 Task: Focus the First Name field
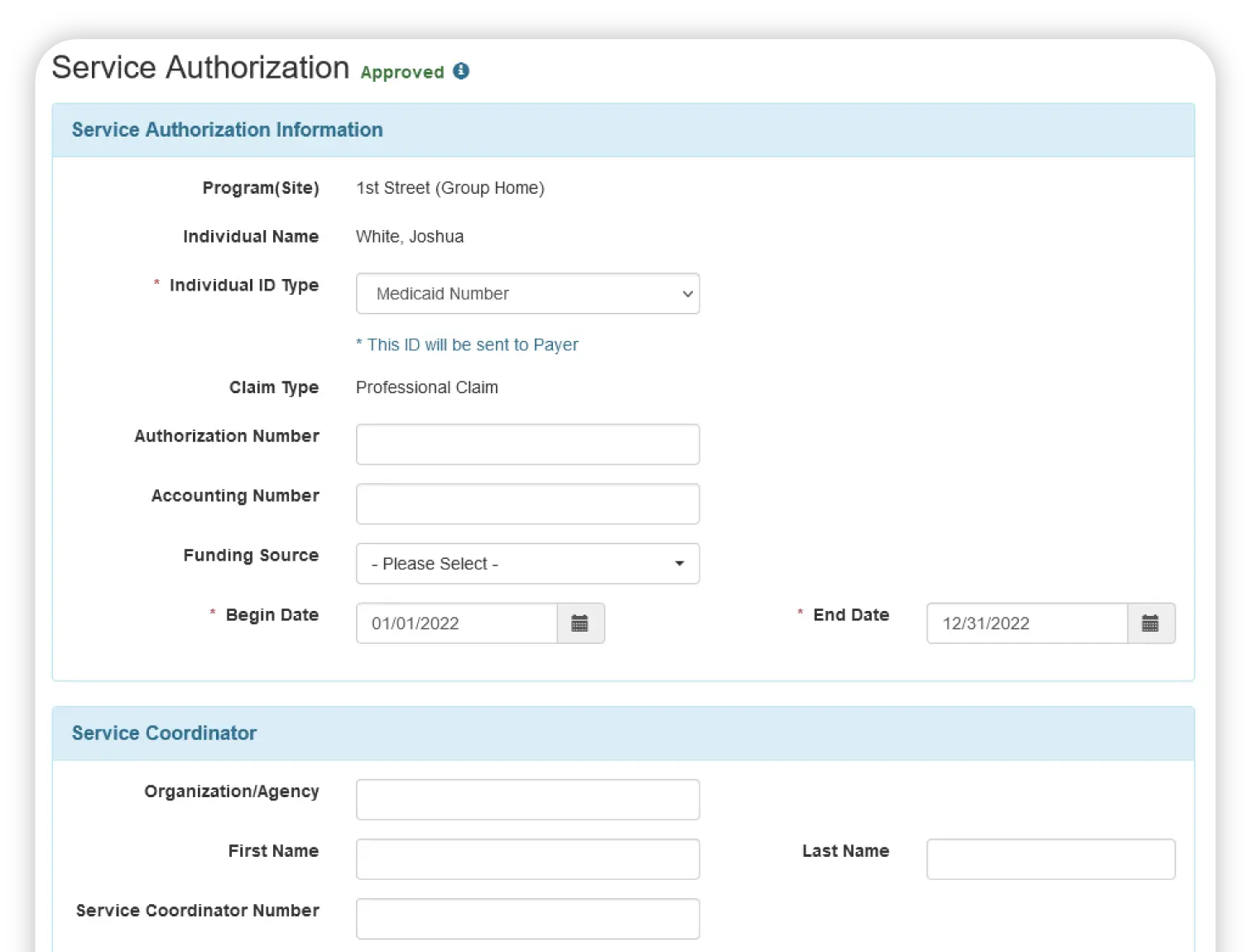click(527, 859)
